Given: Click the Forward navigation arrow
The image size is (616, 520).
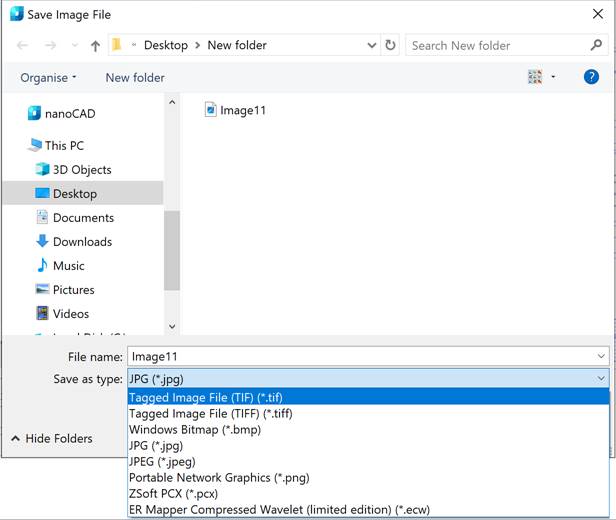Looking at the screenshot, I should tap(50, 46).
